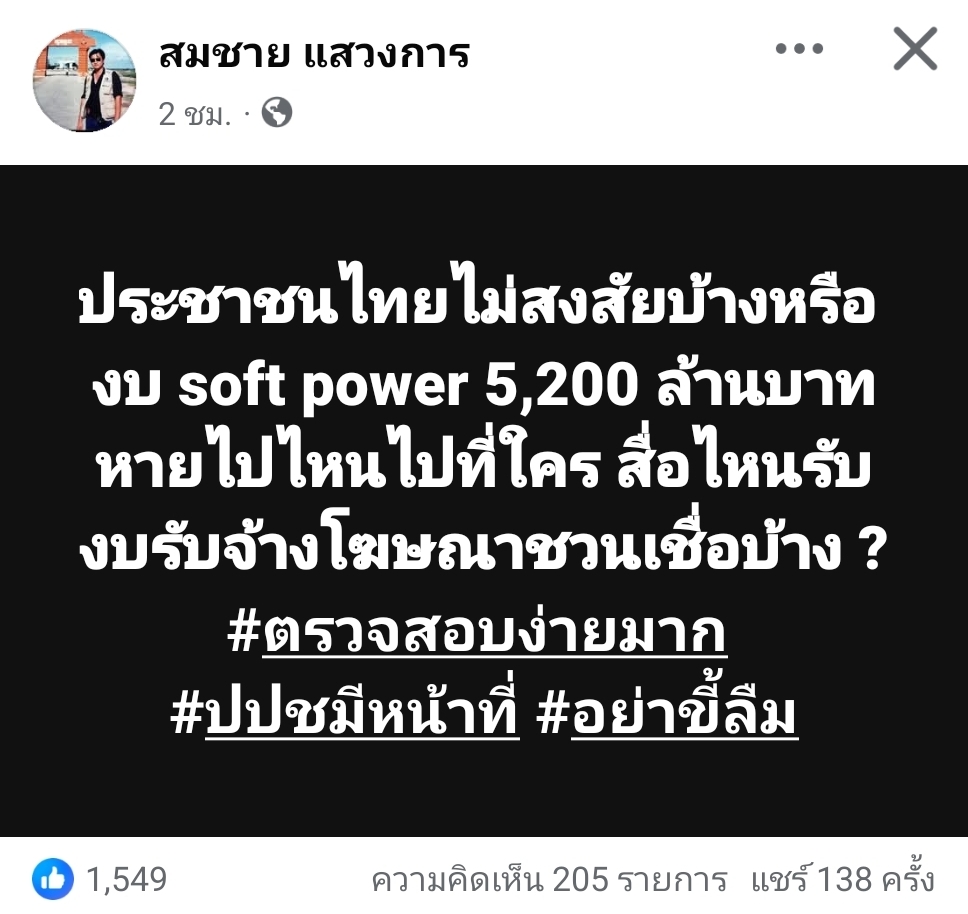The height and width of the screenshot is (914, 968).
Task: Open the author name สมชาย แสวงการ
Action: pos(314,54)
